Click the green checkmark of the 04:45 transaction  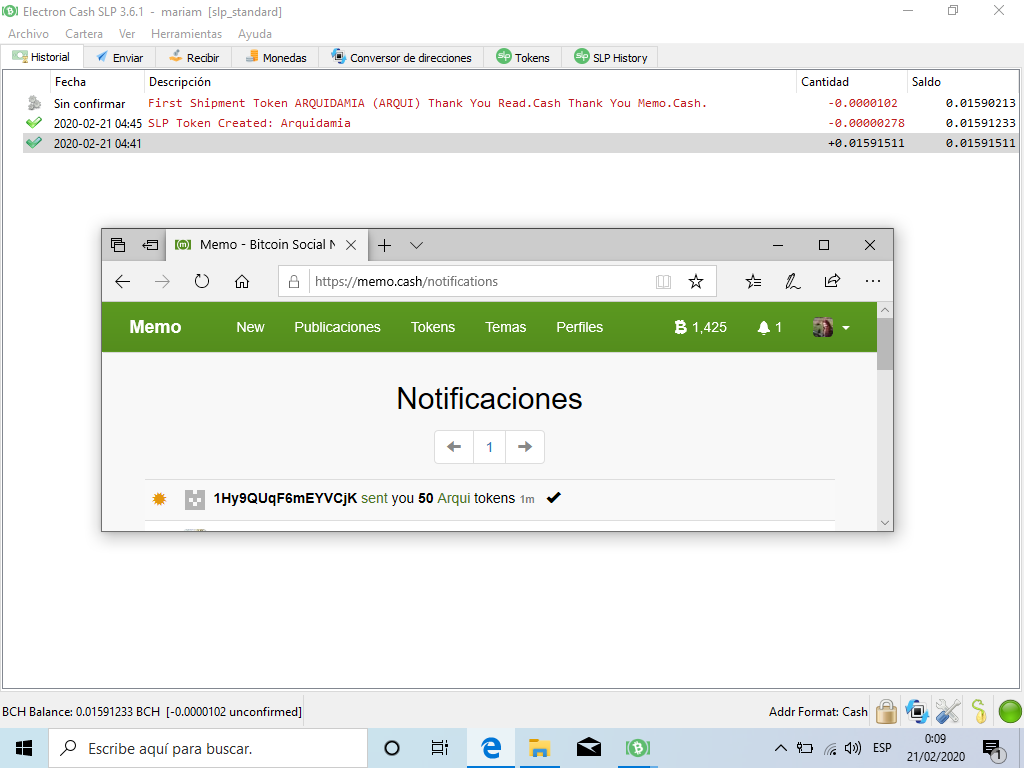click(x=34, y=123)
